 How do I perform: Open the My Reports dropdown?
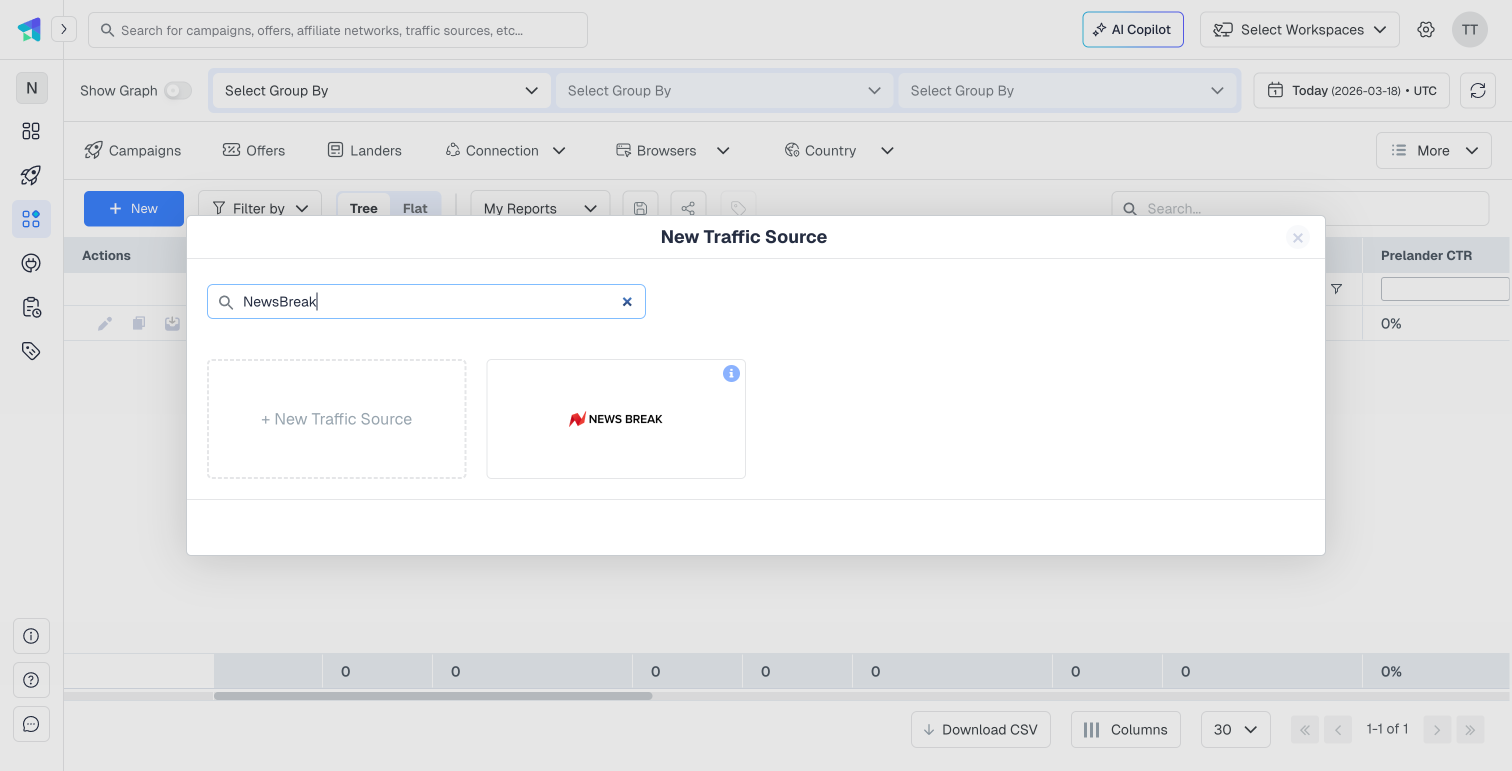point(539,208)
